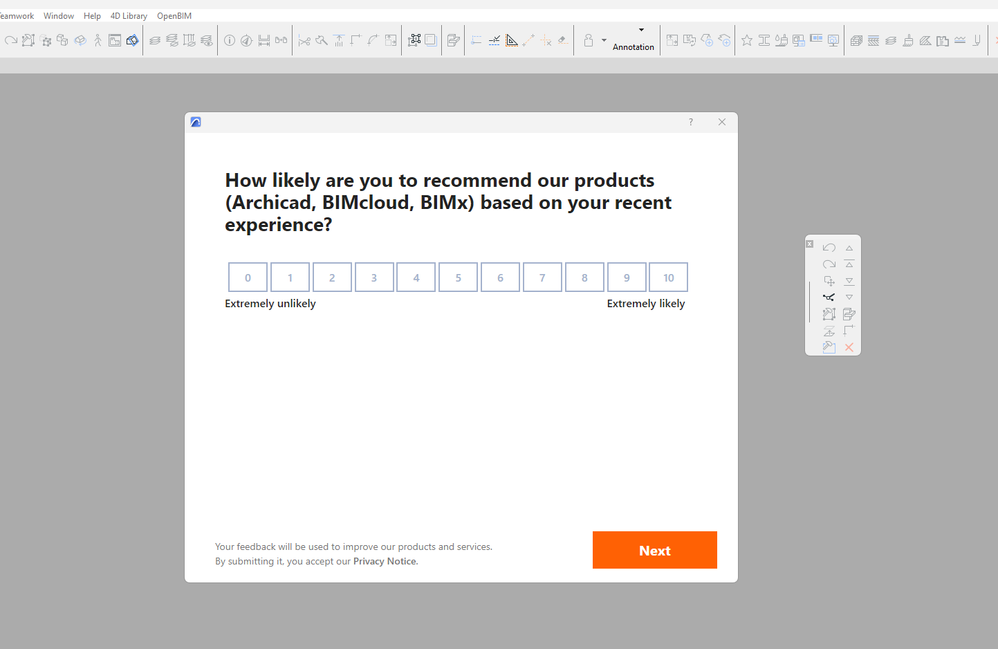Click redo arrow in floating palette
This screenshot has height=649, width=998.
tap(829, 264)
